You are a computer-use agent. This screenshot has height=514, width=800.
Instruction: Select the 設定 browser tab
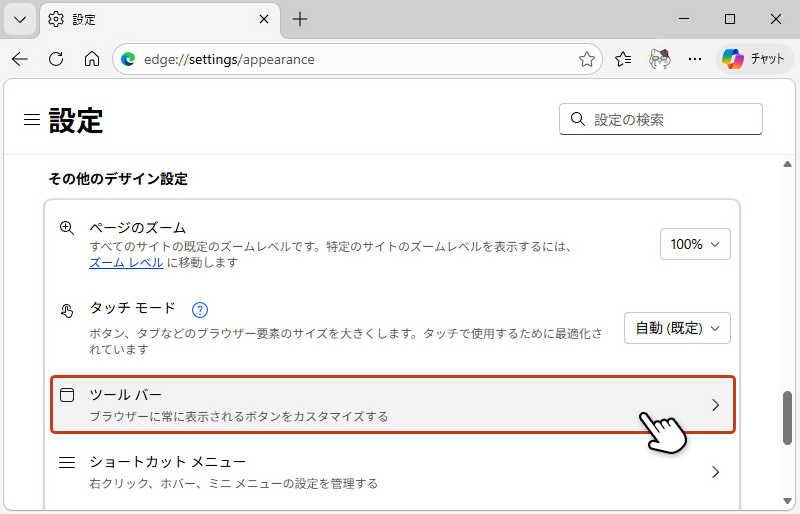[x=150, y=19]
